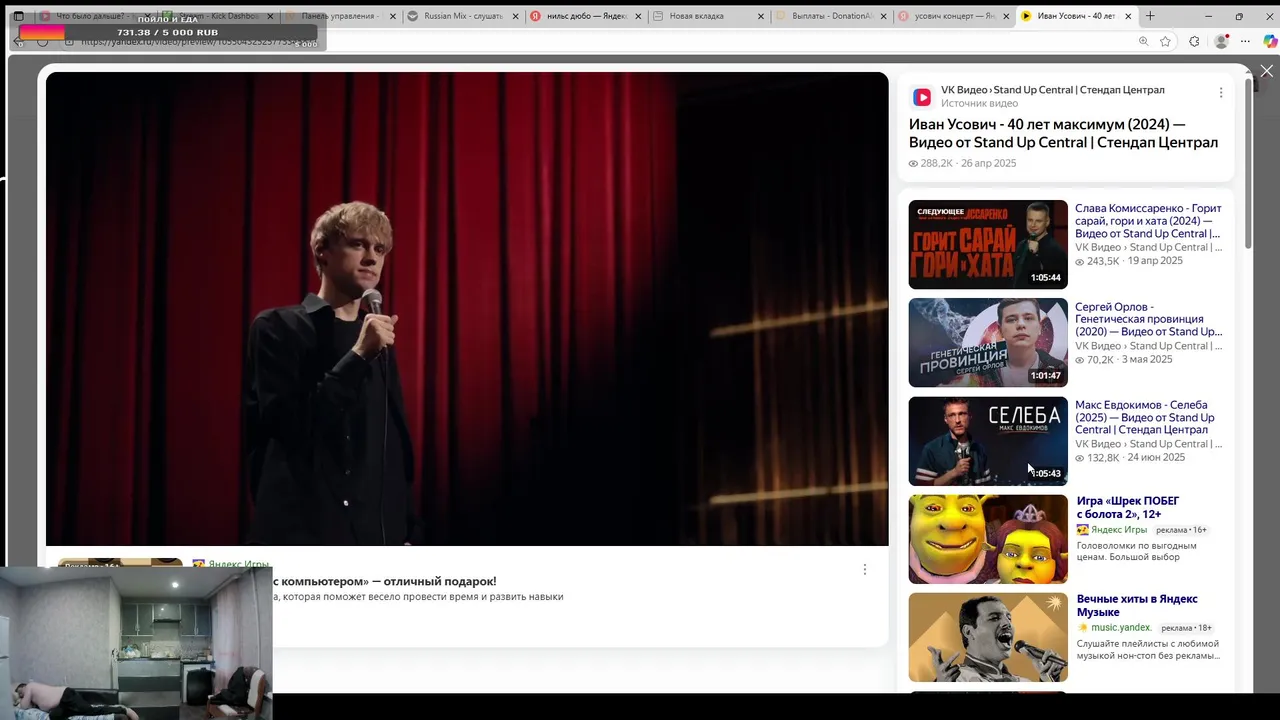Viewport: 1280px width, 720px height.
Task: Close the video preview overlay with X
Action: coord(1266,71)
